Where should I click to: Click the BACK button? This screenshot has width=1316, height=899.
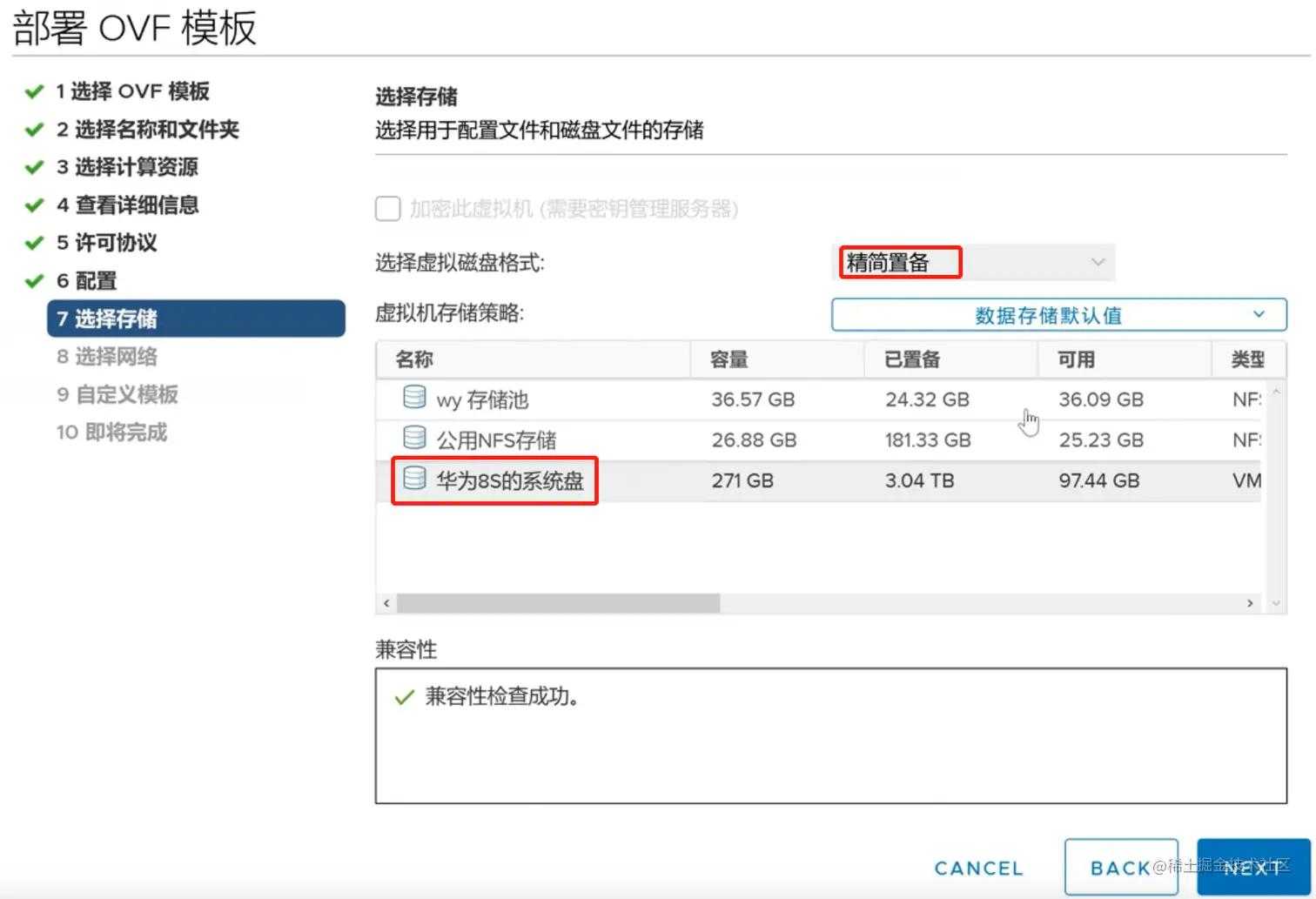(x=1121, y=868)
